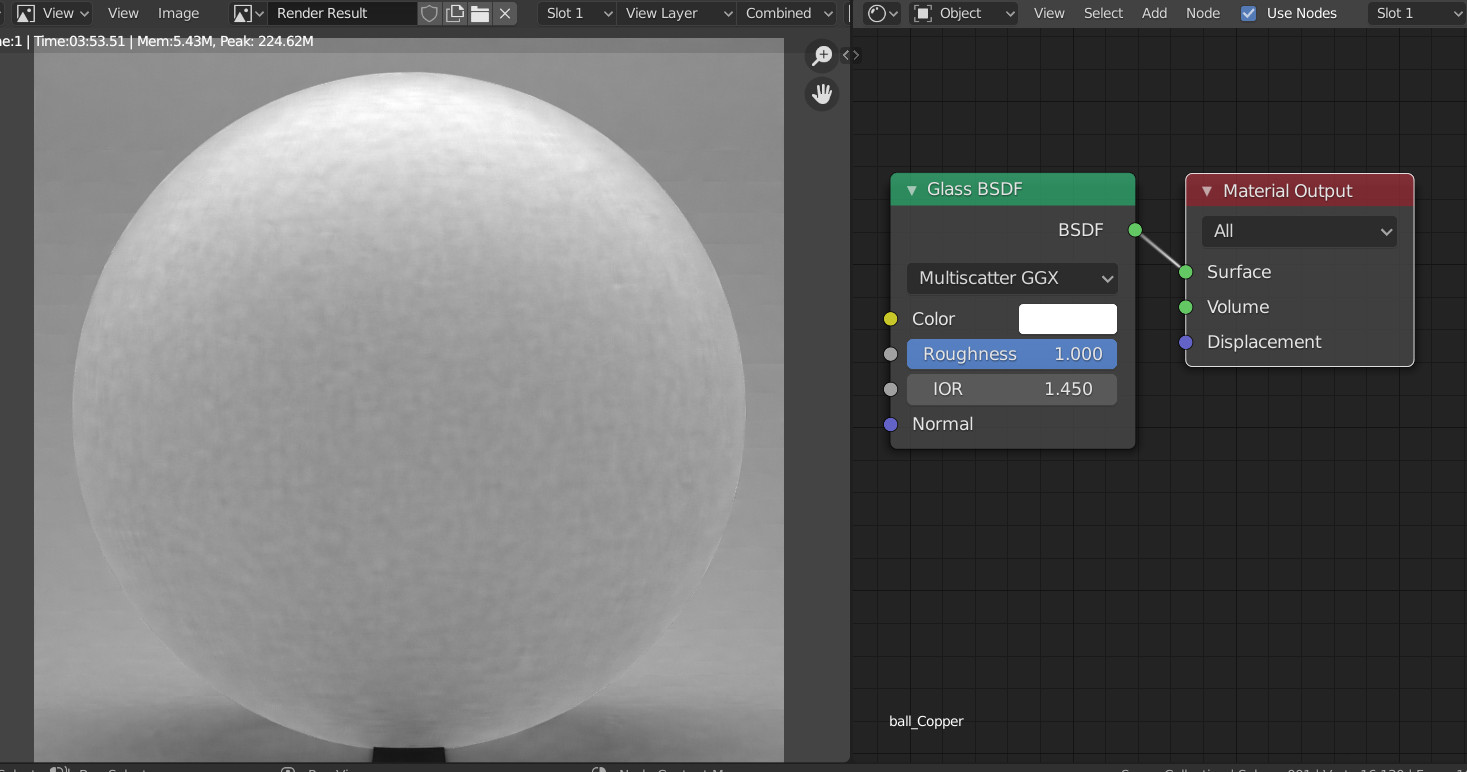1467x772 pixels.
Task: Click the IOR value field
Action: (1012, 389)
